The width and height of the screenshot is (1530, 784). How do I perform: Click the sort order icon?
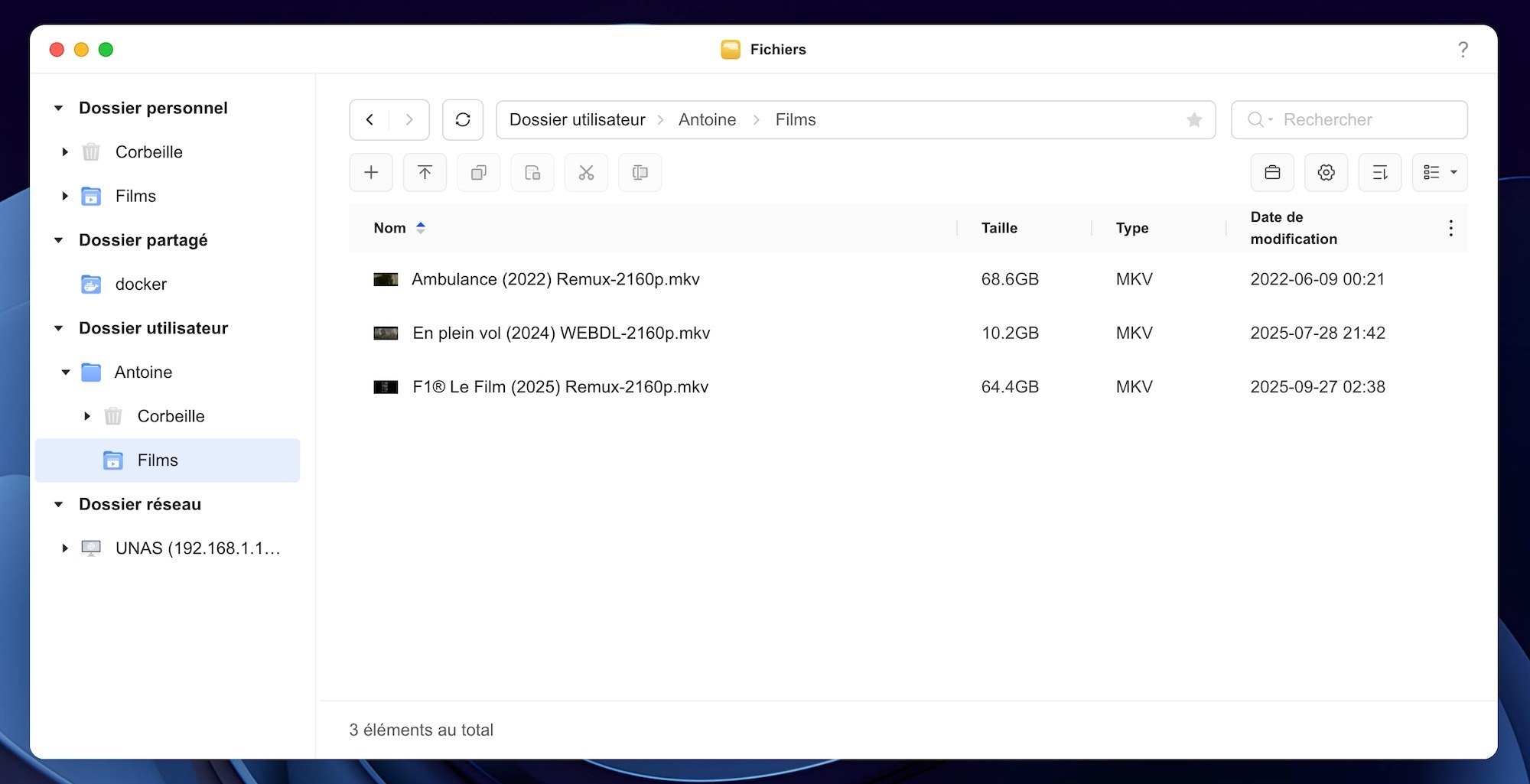(x=1379, y=173)
